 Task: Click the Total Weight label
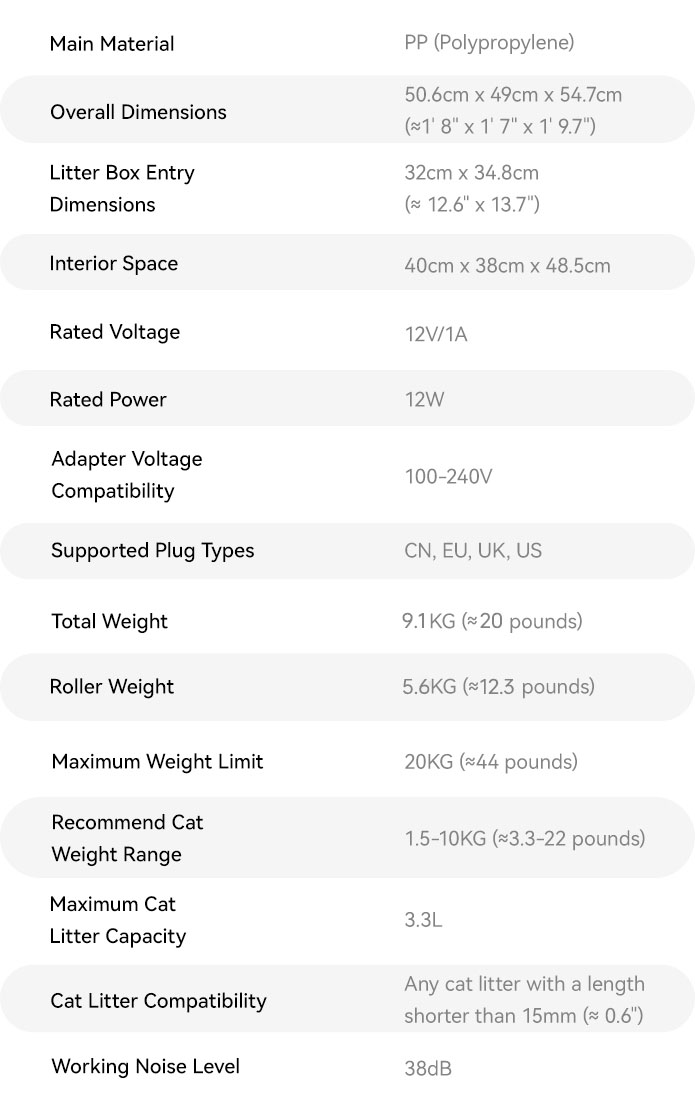point(110,621)
